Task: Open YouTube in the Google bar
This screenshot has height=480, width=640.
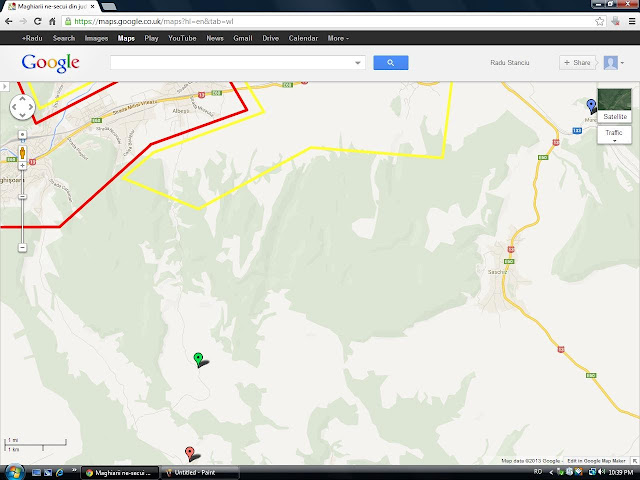Action: coord(182,38)
